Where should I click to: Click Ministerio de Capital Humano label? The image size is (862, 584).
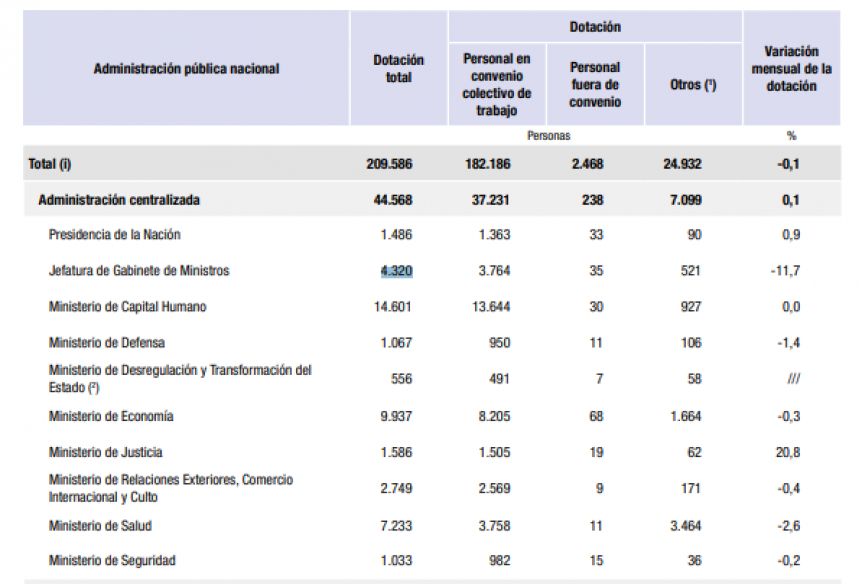tap(128, 307)
